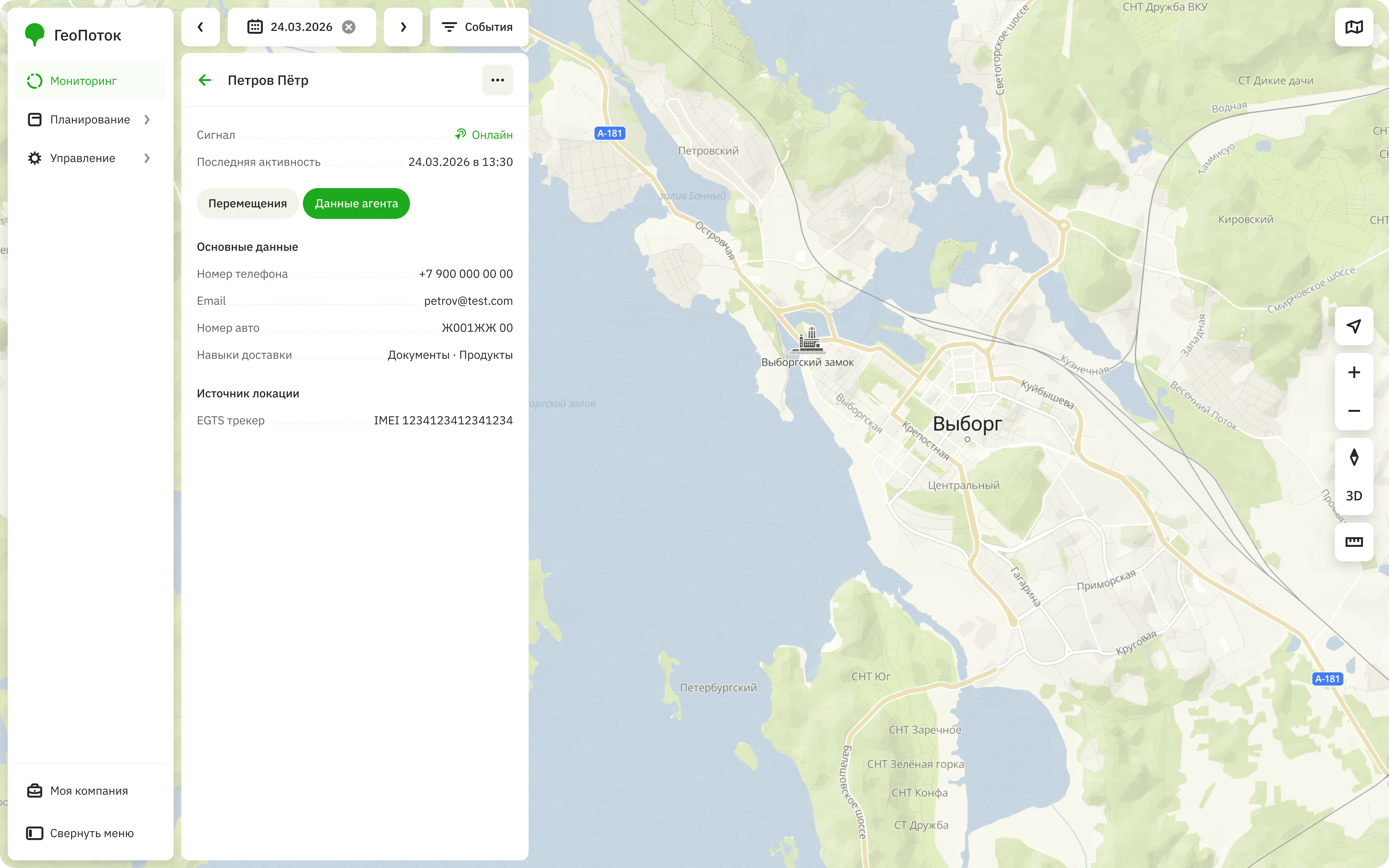Click the Моя компания briefcase icon
The height and width of the screenshot is (868, 1389).
click(x=34, y=791)
